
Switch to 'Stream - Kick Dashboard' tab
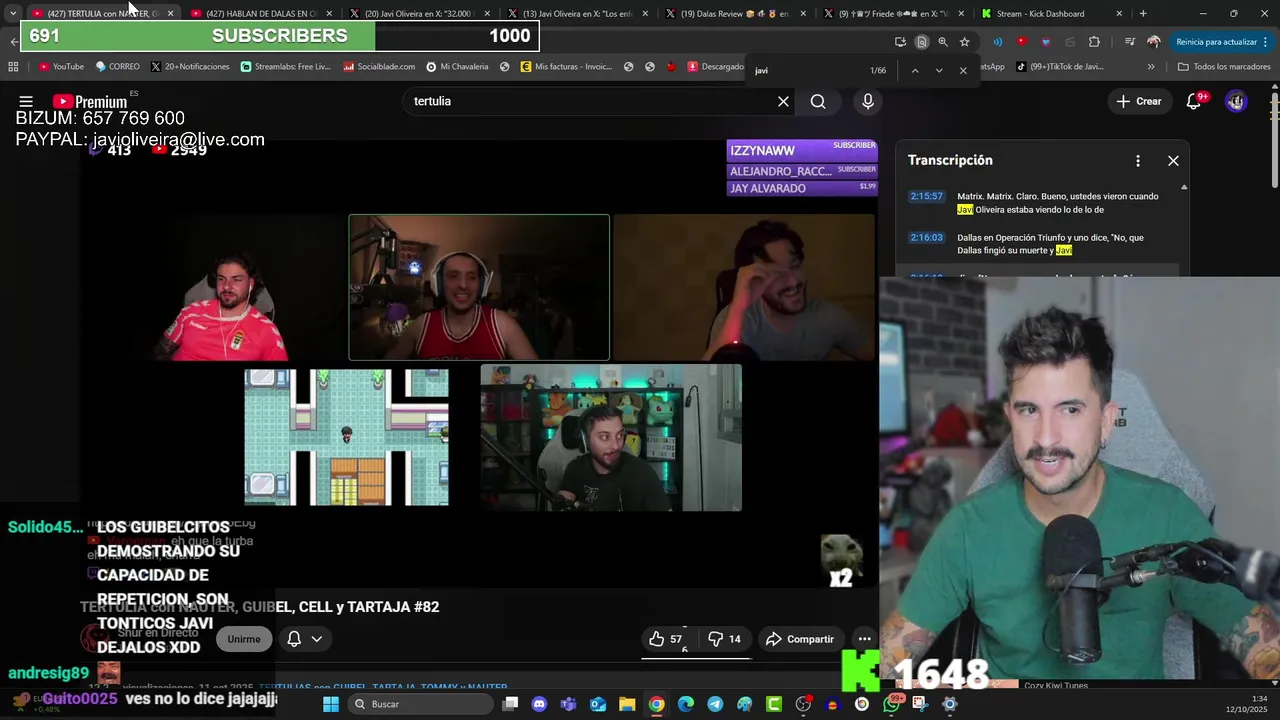coord(1052,14)
